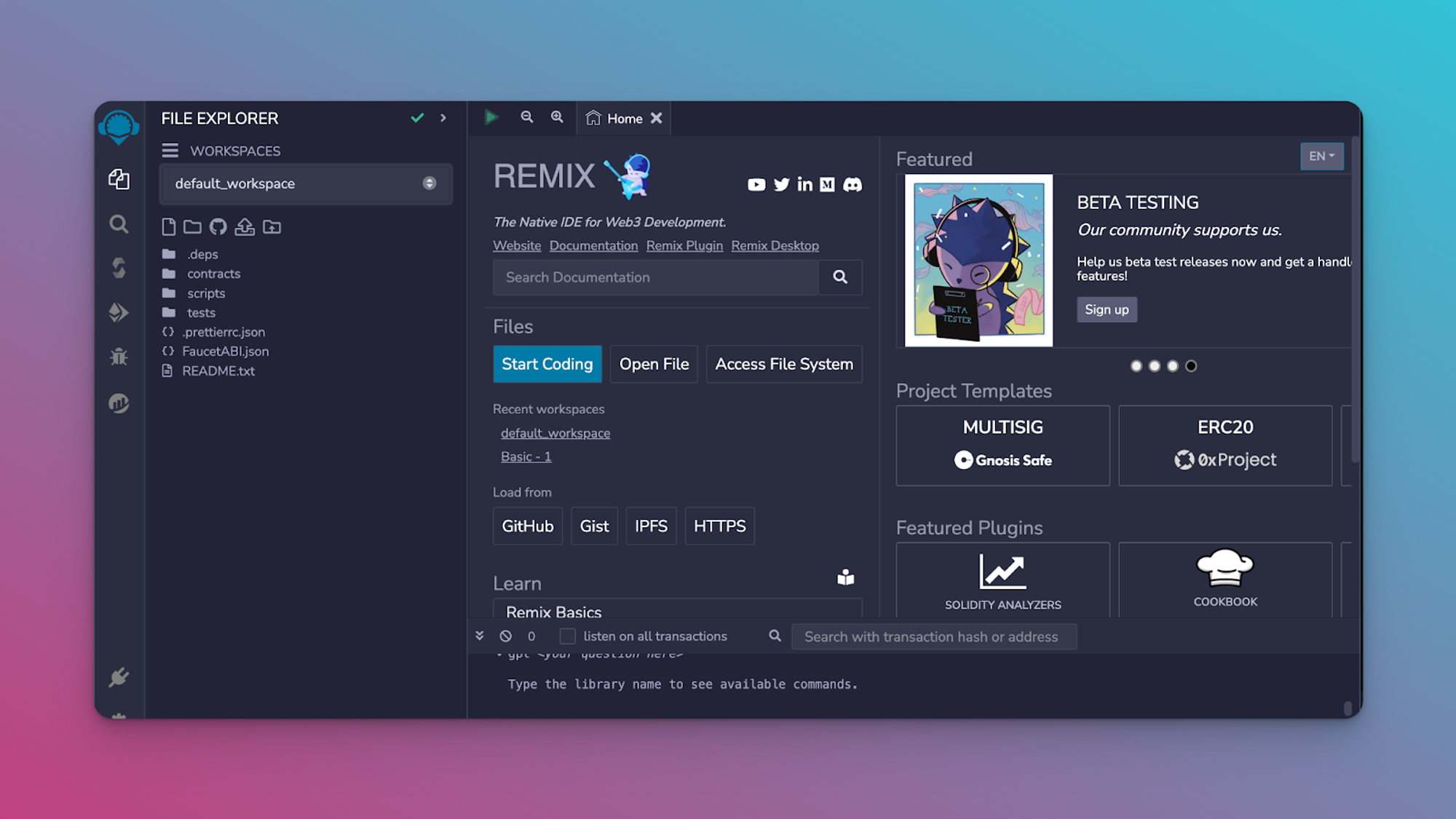Open the Remix logo home icon
Image resolution: width=1456 pixels, height=819 pixels.
119,127
